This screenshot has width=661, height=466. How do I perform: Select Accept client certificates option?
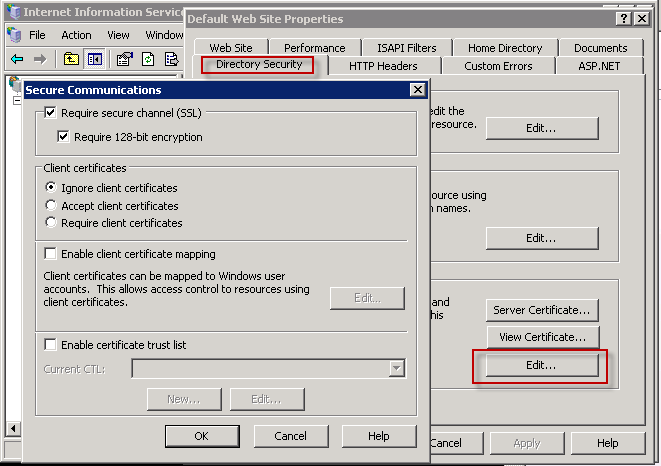[51, 206]
